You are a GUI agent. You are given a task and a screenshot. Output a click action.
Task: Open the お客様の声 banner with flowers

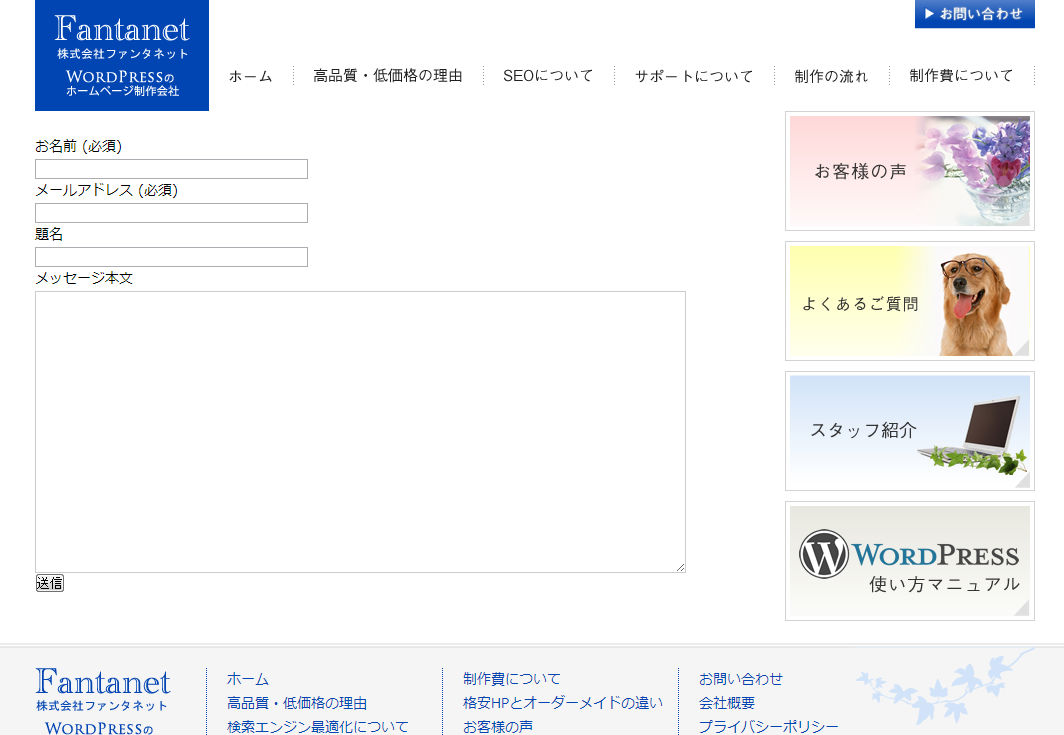pos(909,171)
